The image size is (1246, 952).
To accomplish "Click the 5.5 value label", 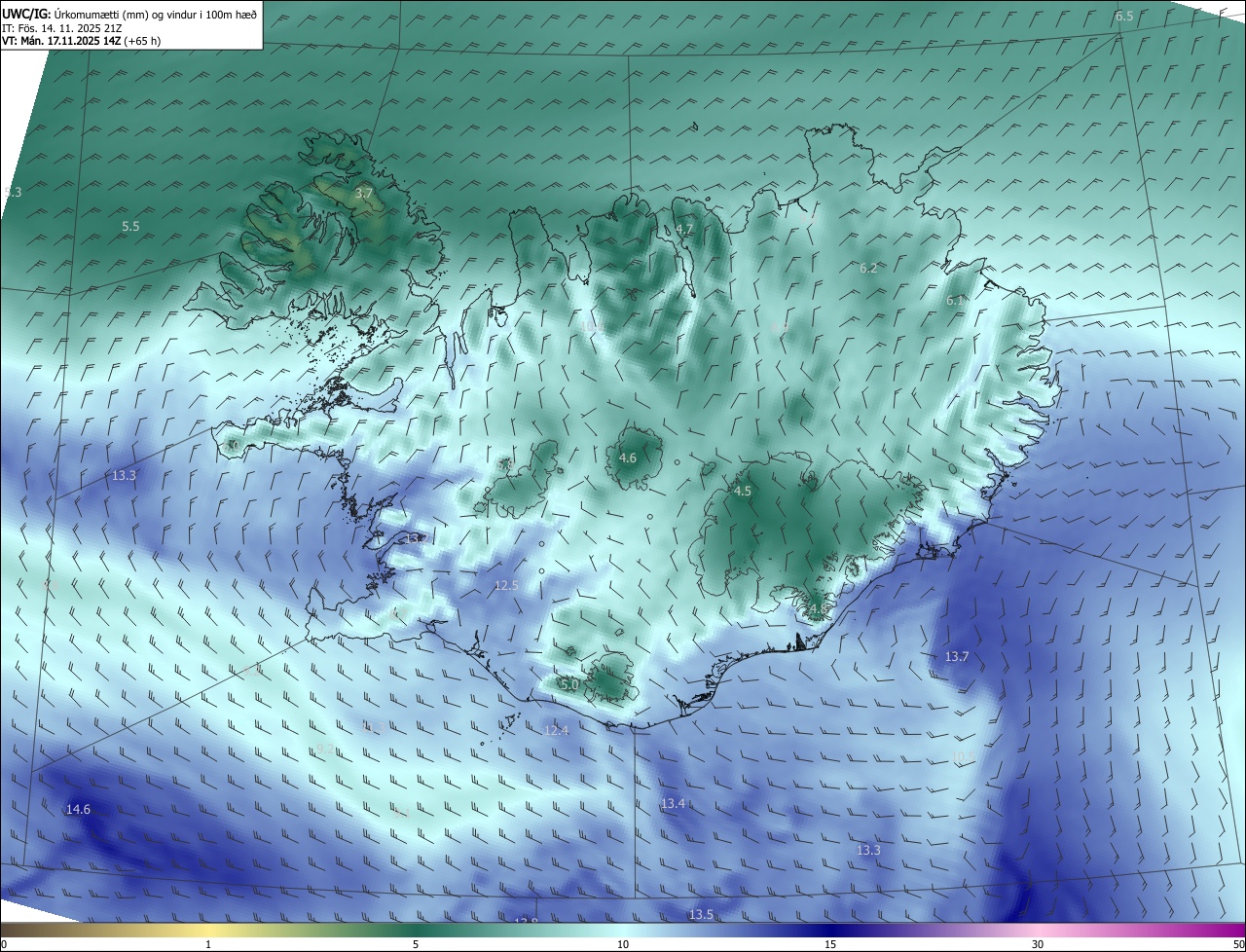I will pos(130,226).
